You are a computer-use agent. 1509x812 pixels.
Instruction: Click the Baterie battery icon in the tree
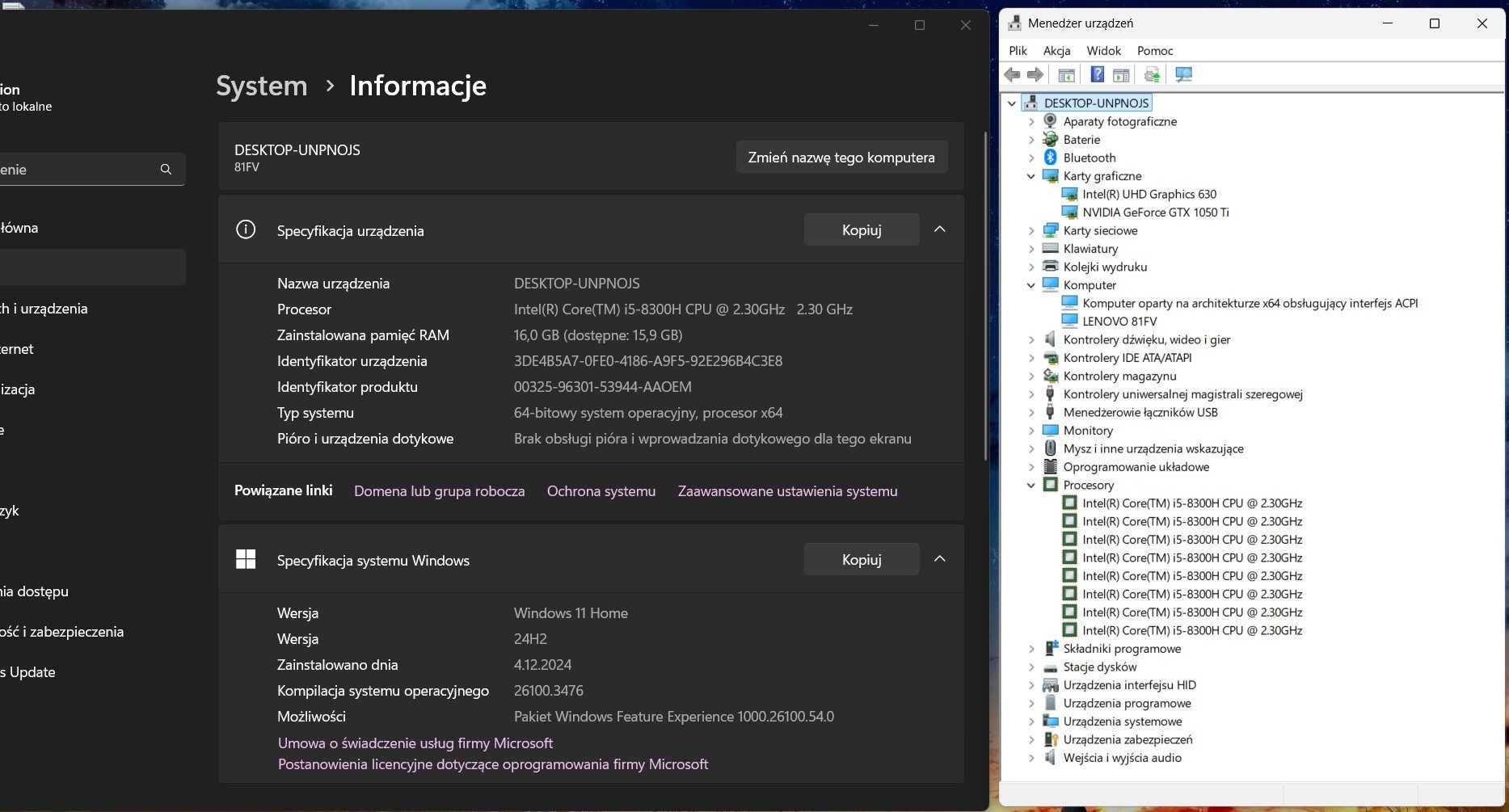click(x=1050, y=139)
